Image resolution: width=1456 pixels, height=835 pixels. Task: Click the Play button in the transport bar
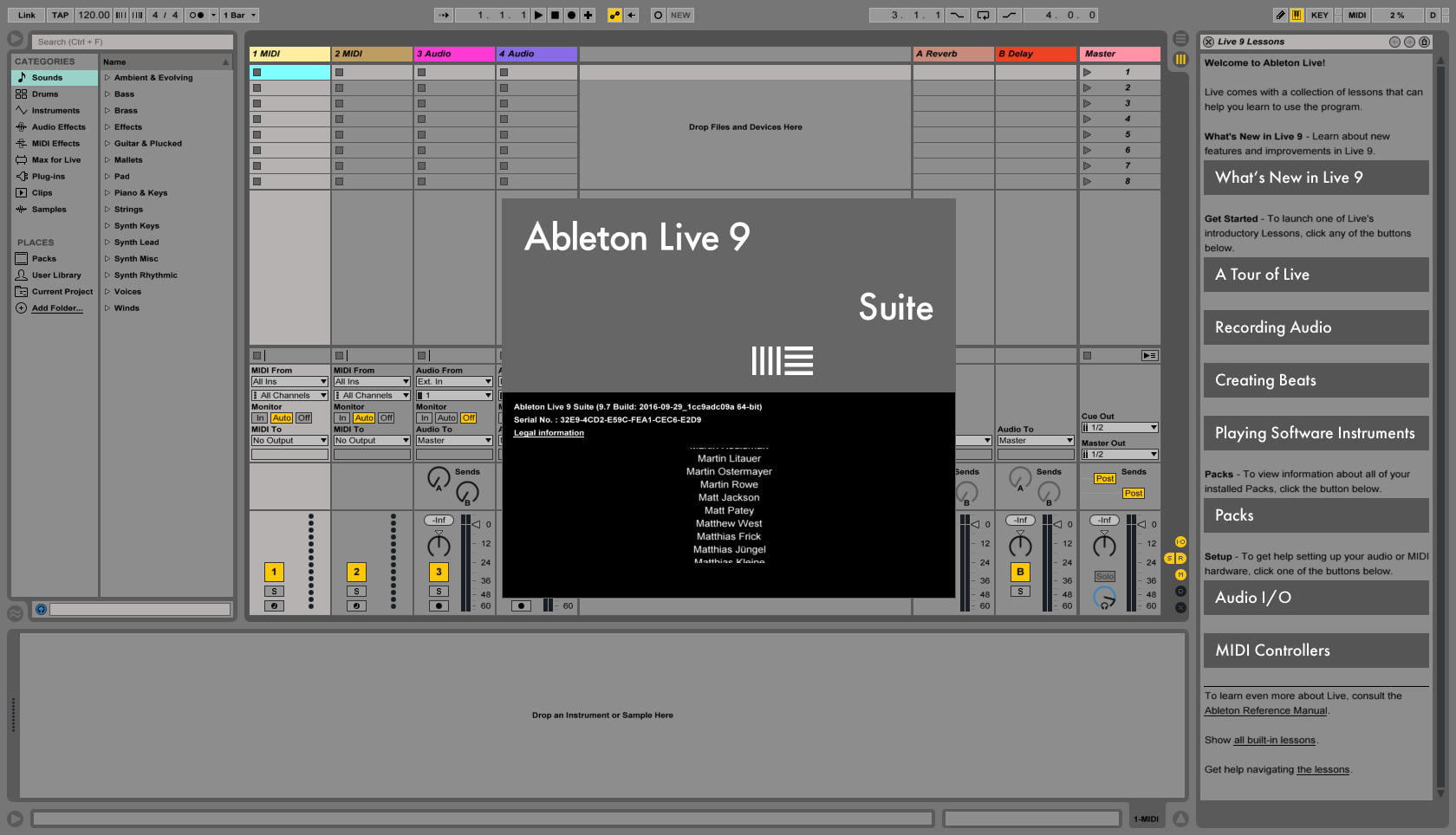point(538,15)
